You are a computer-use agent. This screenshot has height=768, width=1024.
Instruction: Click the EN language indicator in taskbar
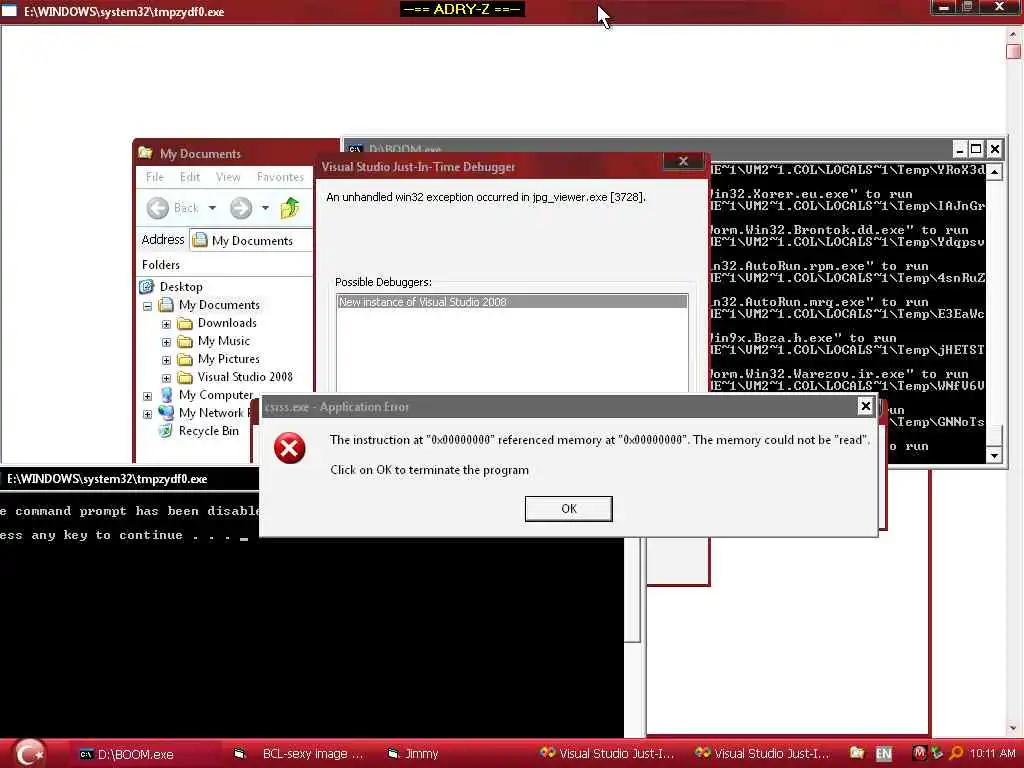tap(884, 754)
